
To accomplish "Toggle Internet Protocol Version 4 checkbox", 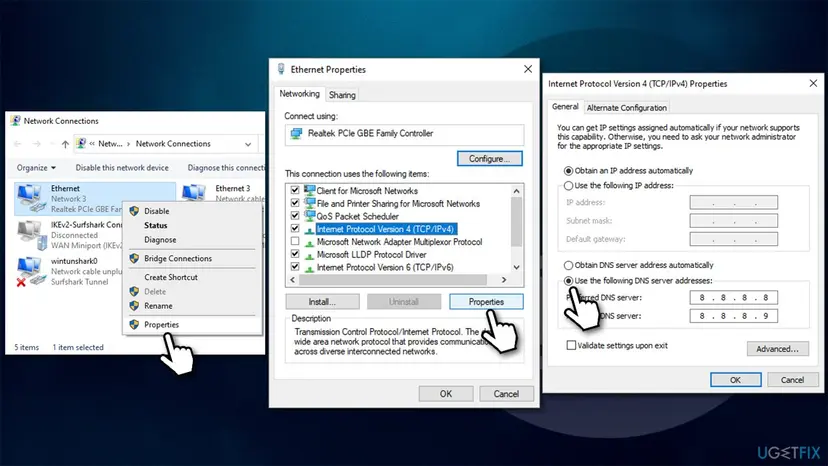I will [x=295, y=229].
